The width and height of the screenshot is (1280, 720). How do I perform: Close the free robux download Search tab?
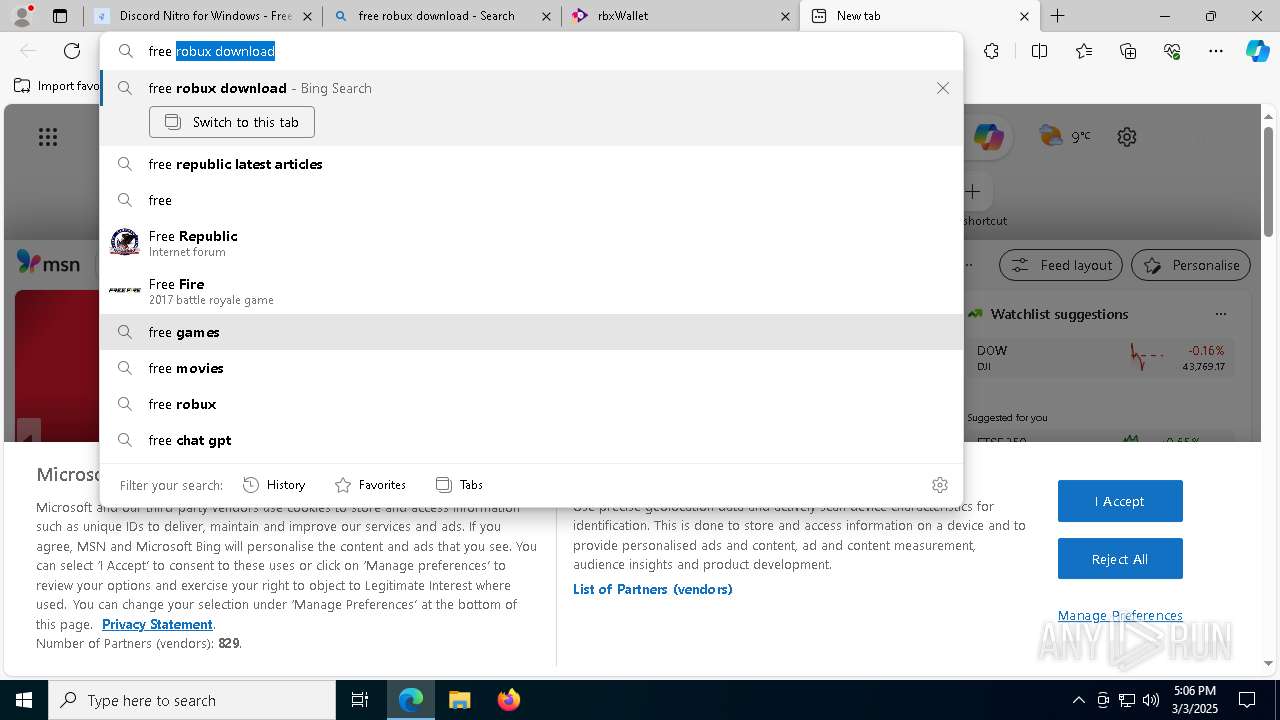tap(546, 16)
